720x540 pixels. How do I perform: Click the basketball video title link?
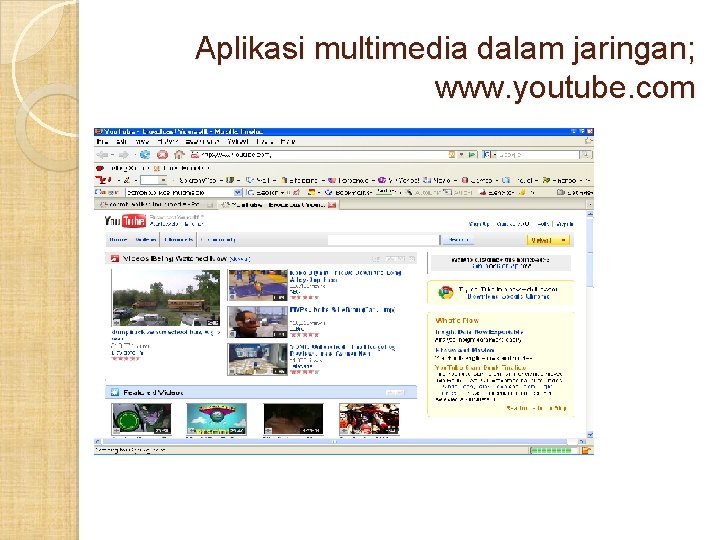pos(346,276)
